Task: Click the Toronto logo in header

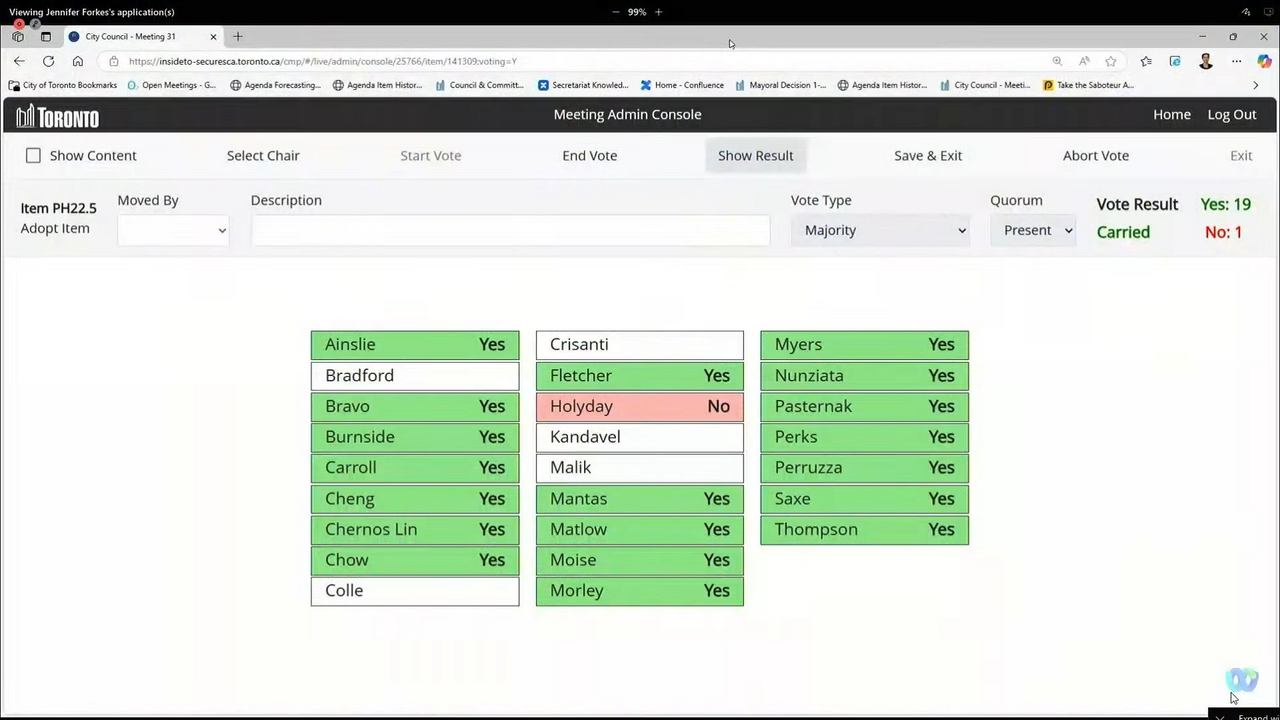Action: coord(57,116)
